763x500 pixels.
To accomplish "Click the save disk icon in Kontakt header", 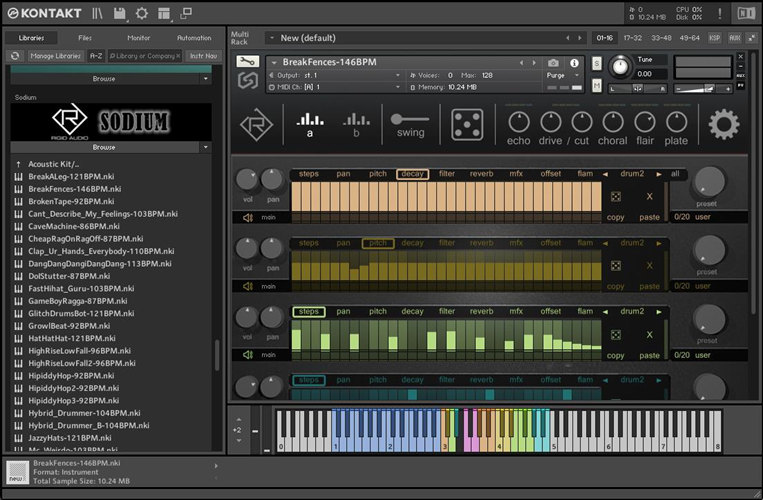I will (119, 13).
